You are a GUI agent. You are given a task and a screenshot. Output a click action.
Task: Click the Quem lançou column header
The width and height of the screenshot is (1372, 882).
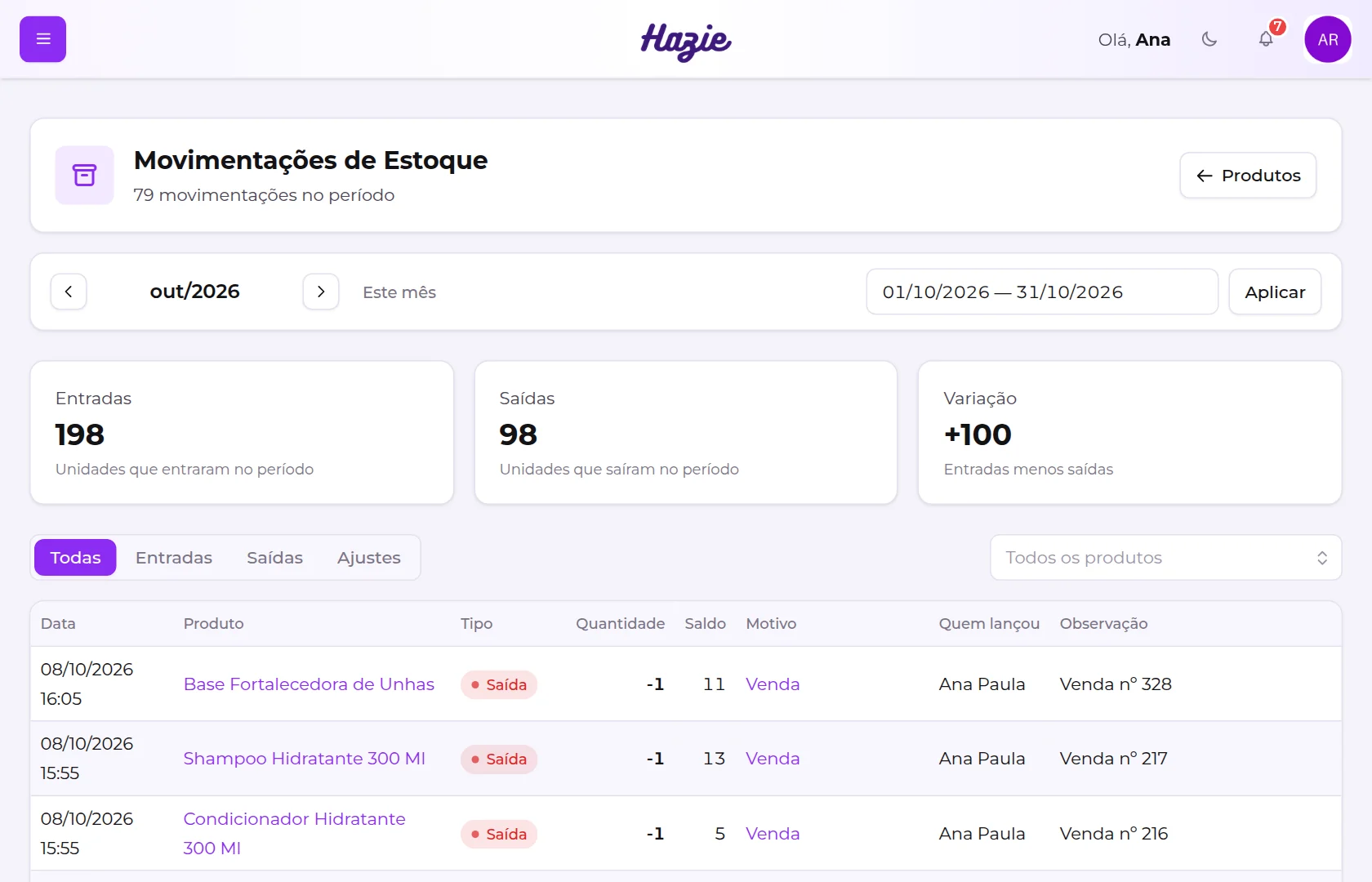(x=989, y=624)
